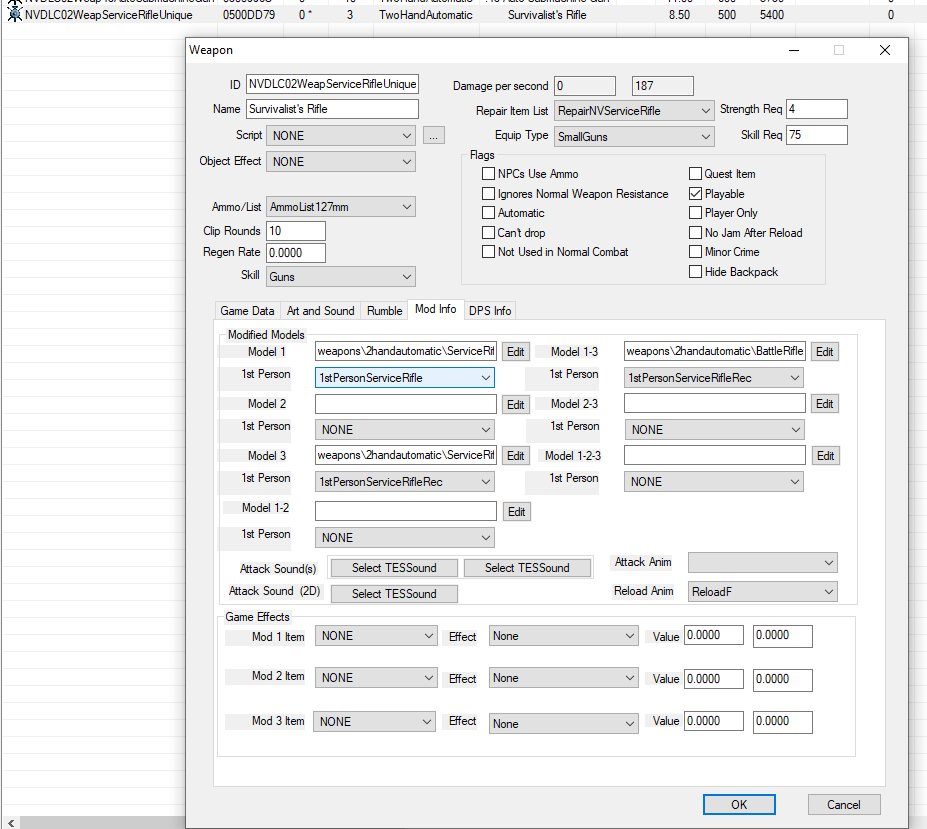Click Edit button for Model 1-3

(825, 352)
